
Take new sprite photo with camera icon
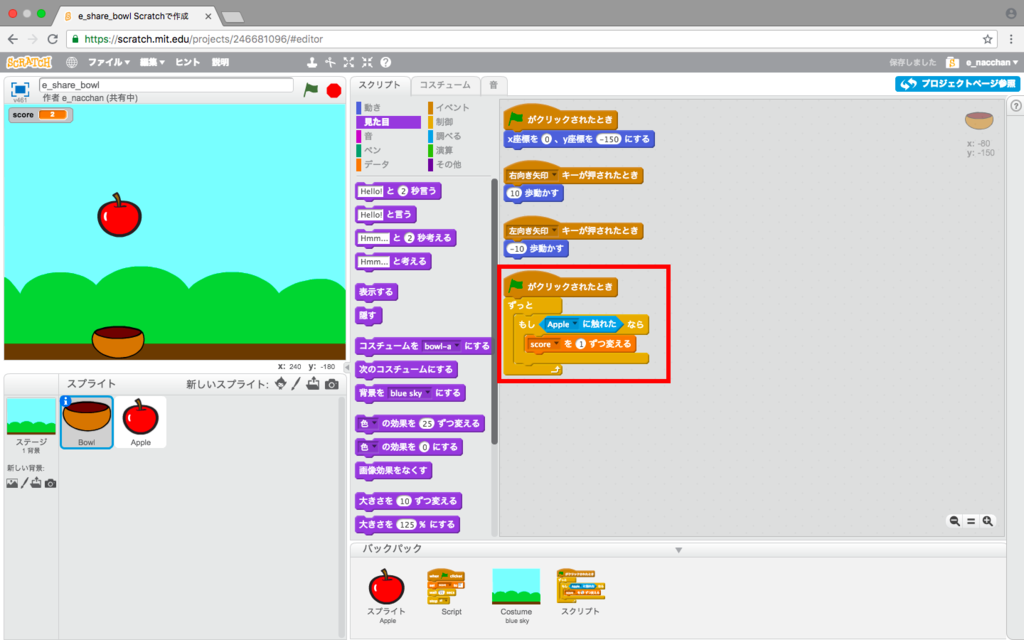tap(332, 384)
